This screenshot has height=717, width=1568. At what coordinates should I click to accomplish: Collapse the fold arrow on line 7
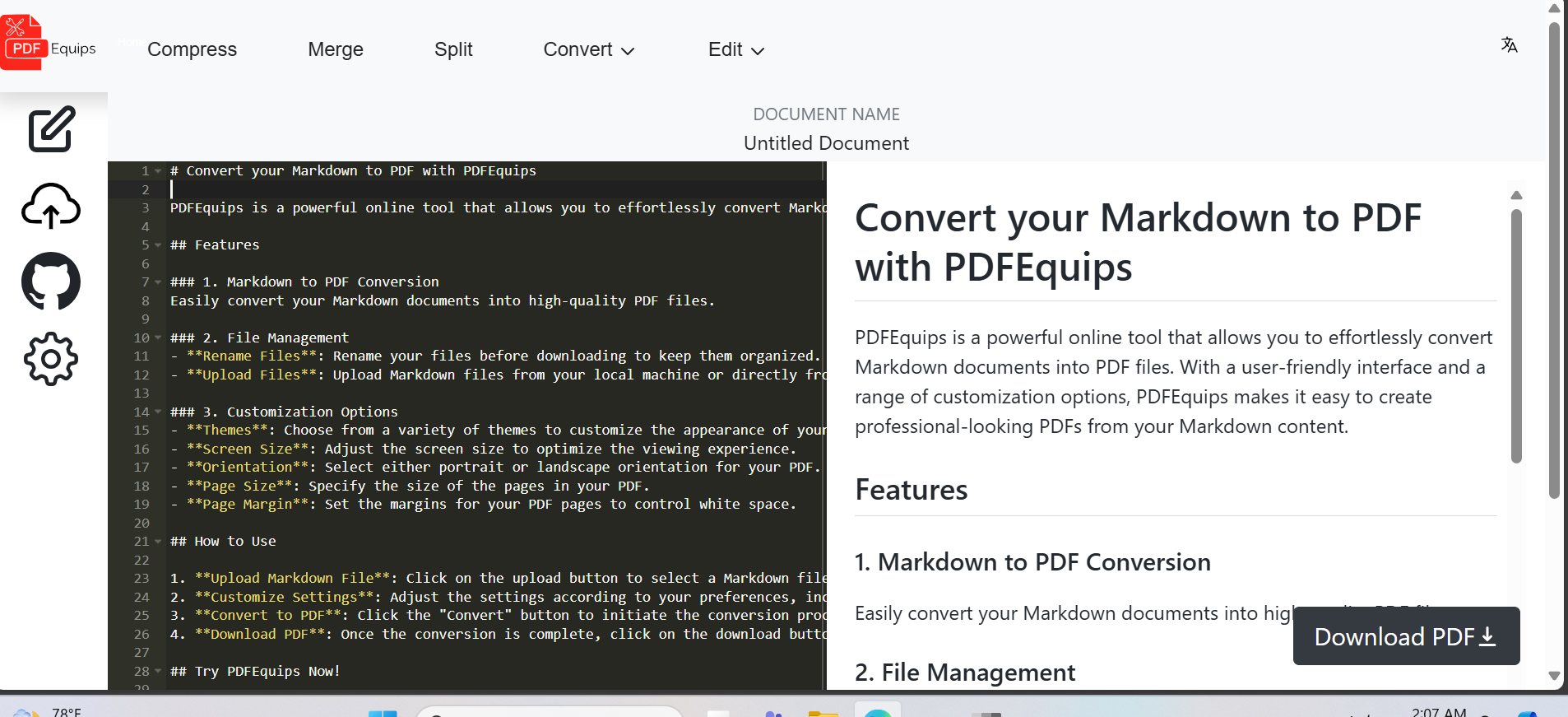[158, 282]
